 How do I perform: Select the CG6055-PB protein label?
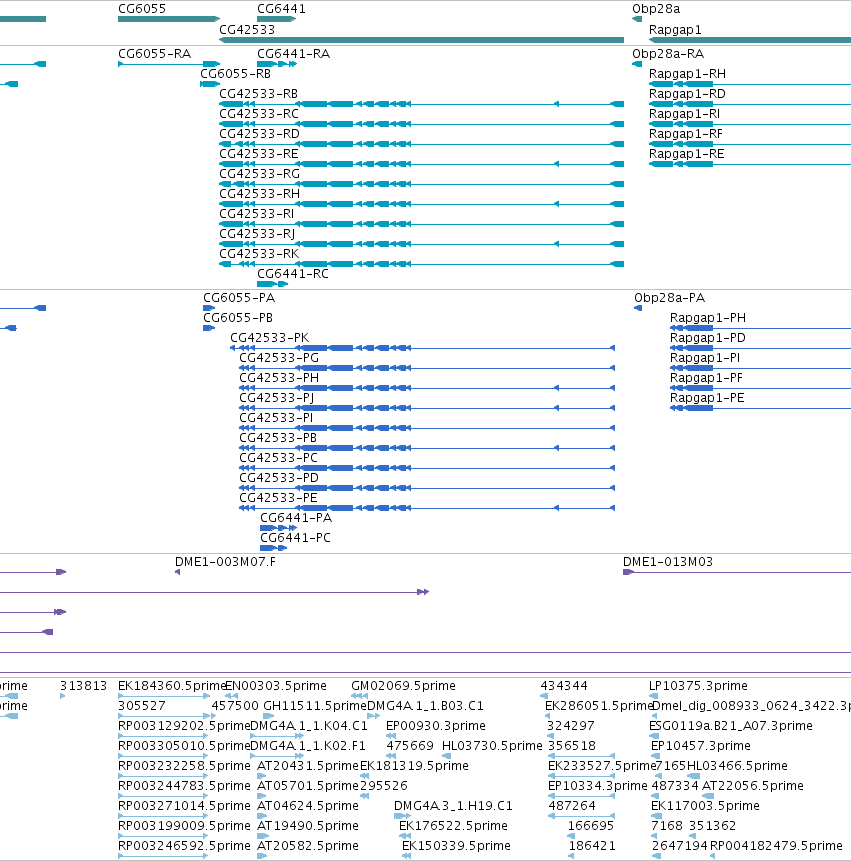[238, 317]
